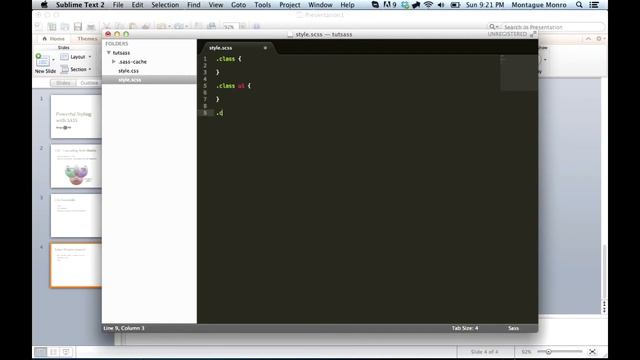Click Search in Presentation field

(x=546, y=27)
